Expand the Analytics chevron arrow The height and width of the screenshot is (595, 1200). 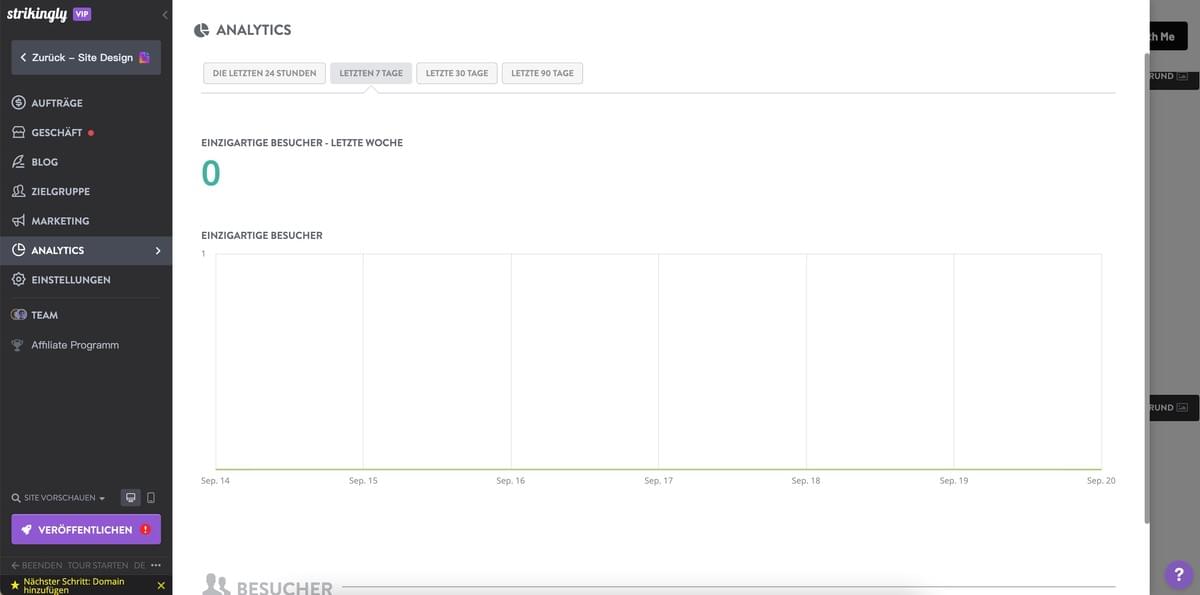point(158,251)
